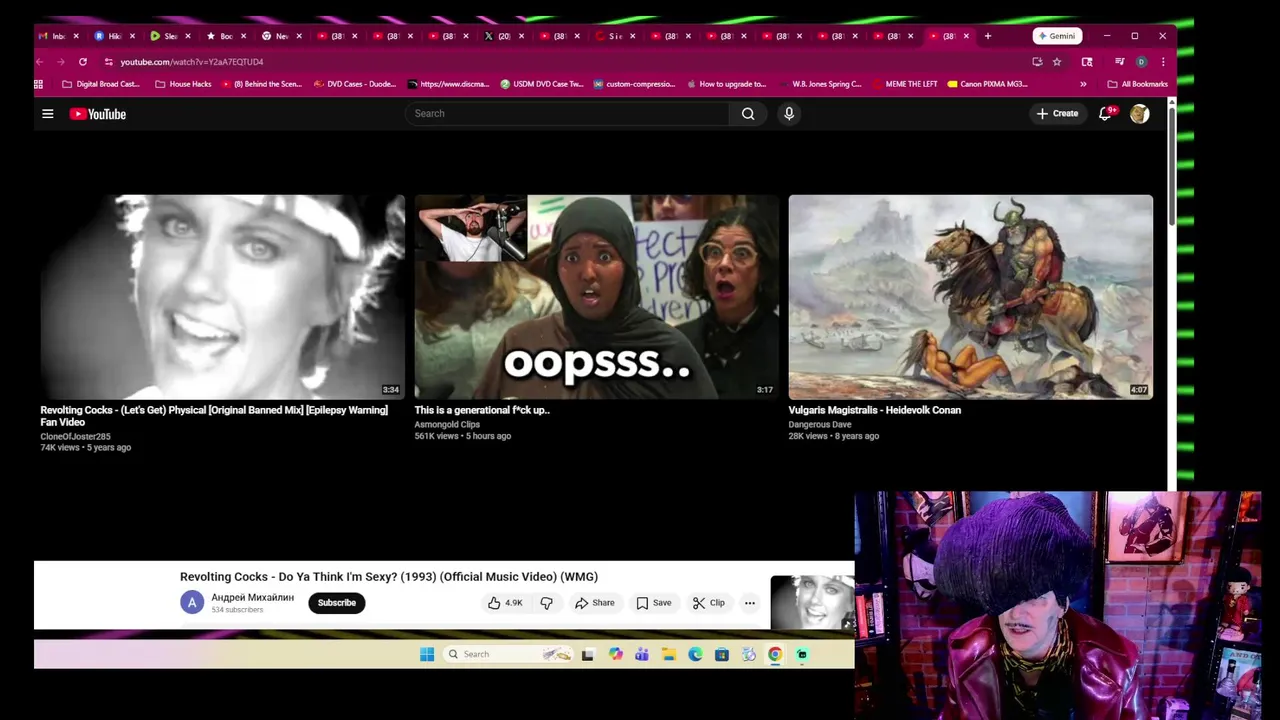This screenshot has width=1280, height=720.
Task: Open channel avatar for Андрей Михайлин
Action: (192, 603)
